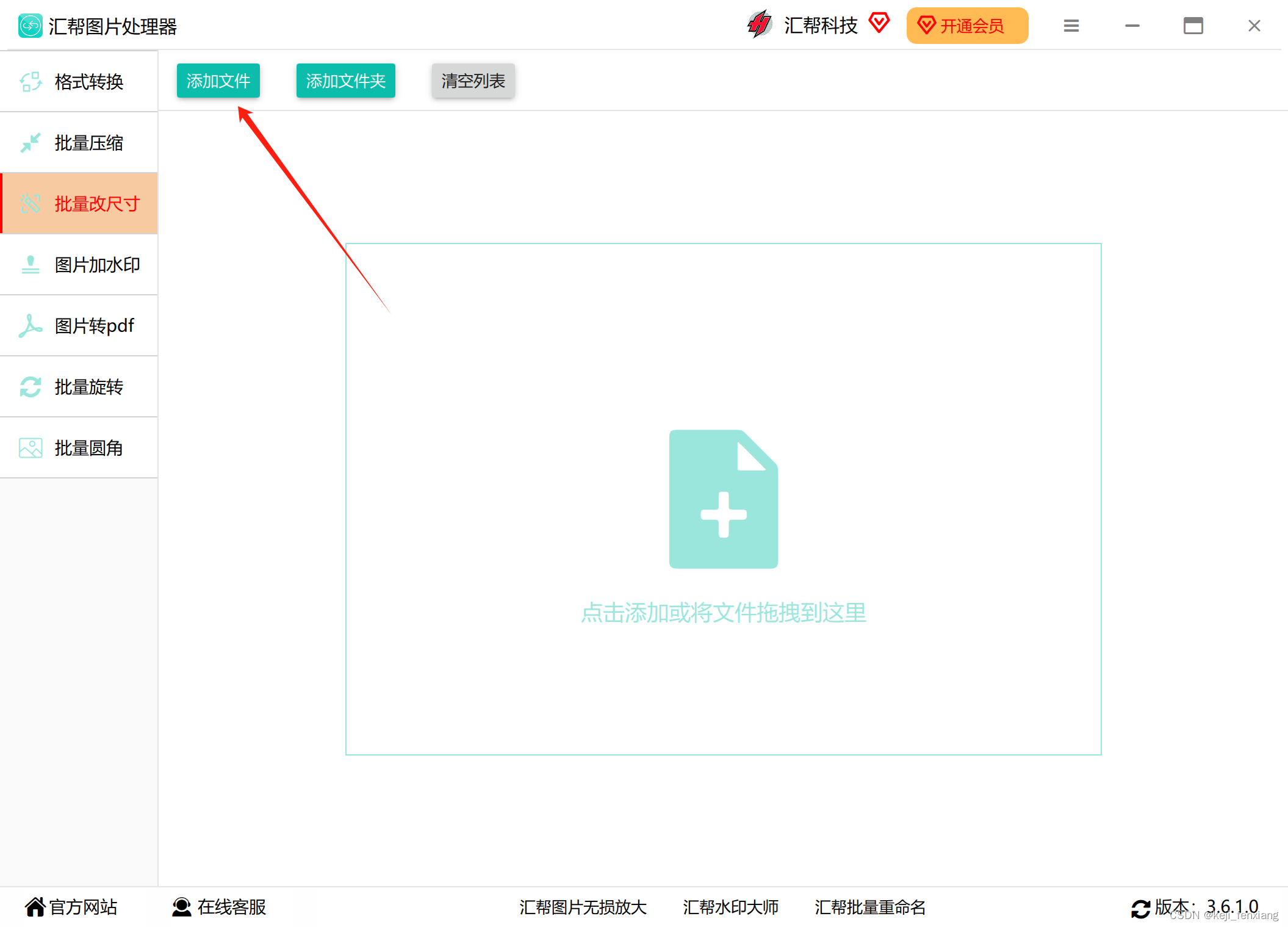The width and height of the screenshot is (1288, 927).
Task: Click the 图片转pdf PDF icon
Action: 31,326
